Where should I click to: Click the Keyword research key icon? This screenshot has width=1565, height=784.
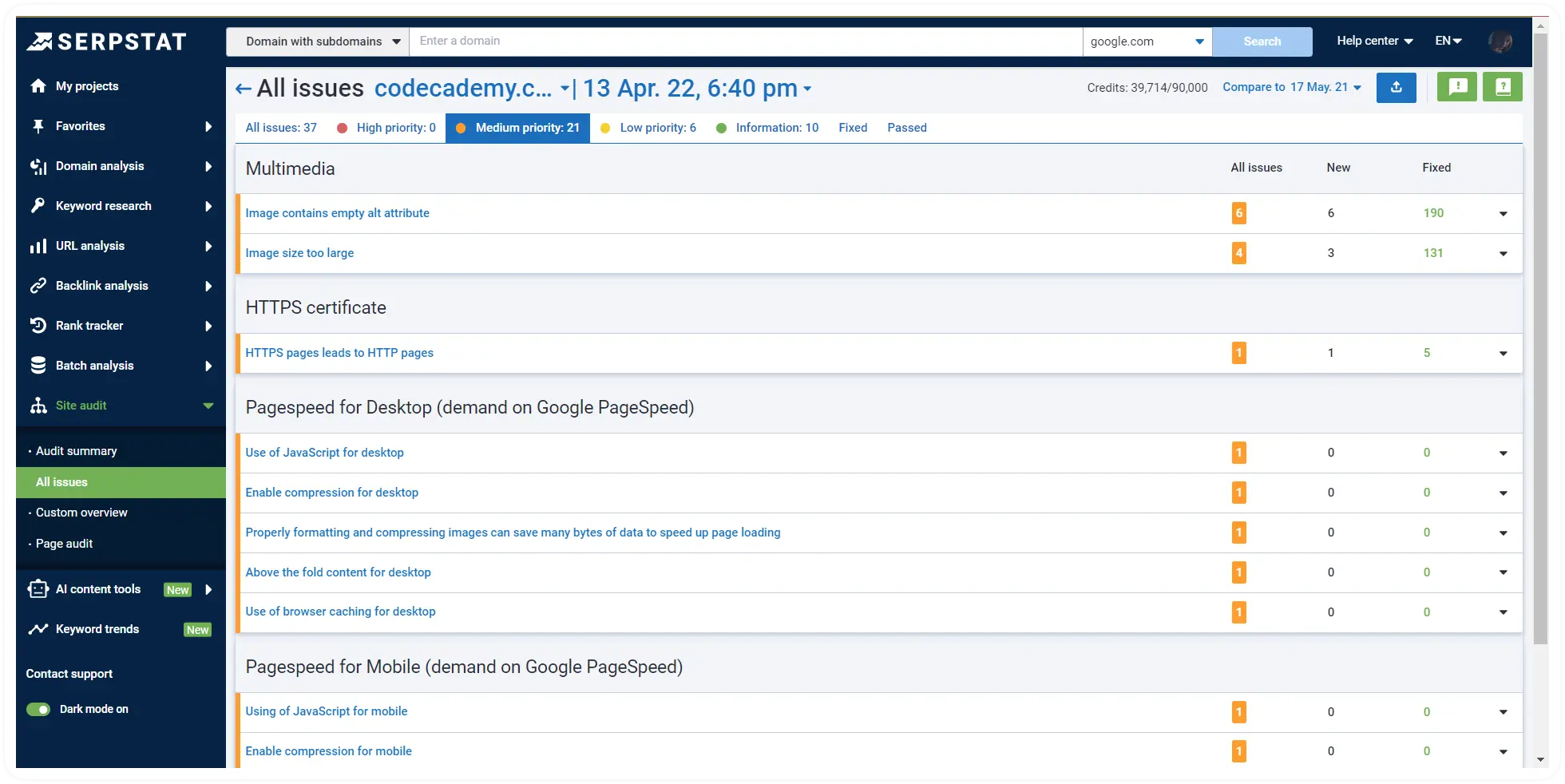pyautogui.click(x=38, y=206)
